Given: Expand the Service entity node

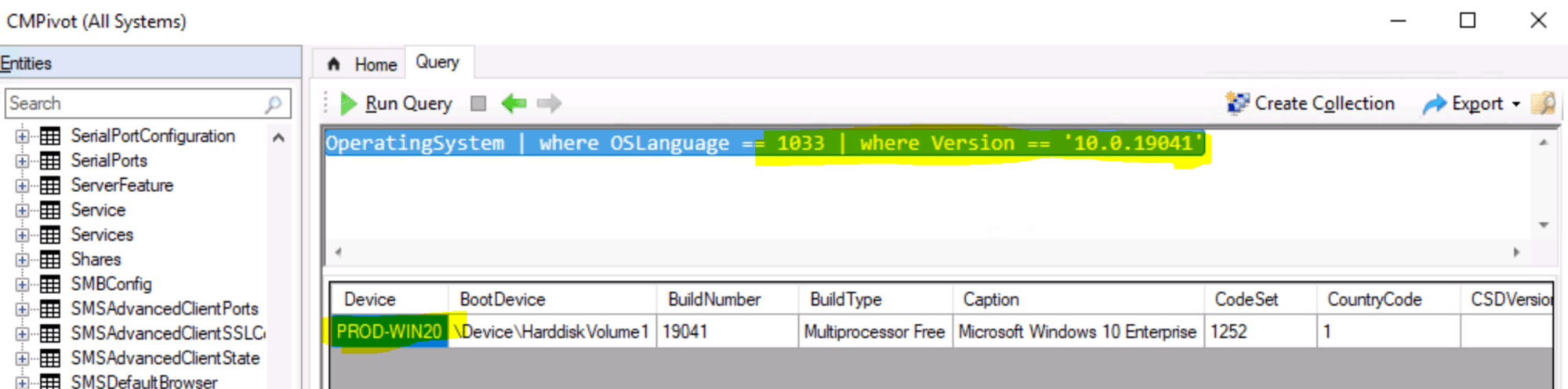Looking at the screenshot, I should click(x=22, y=210).
